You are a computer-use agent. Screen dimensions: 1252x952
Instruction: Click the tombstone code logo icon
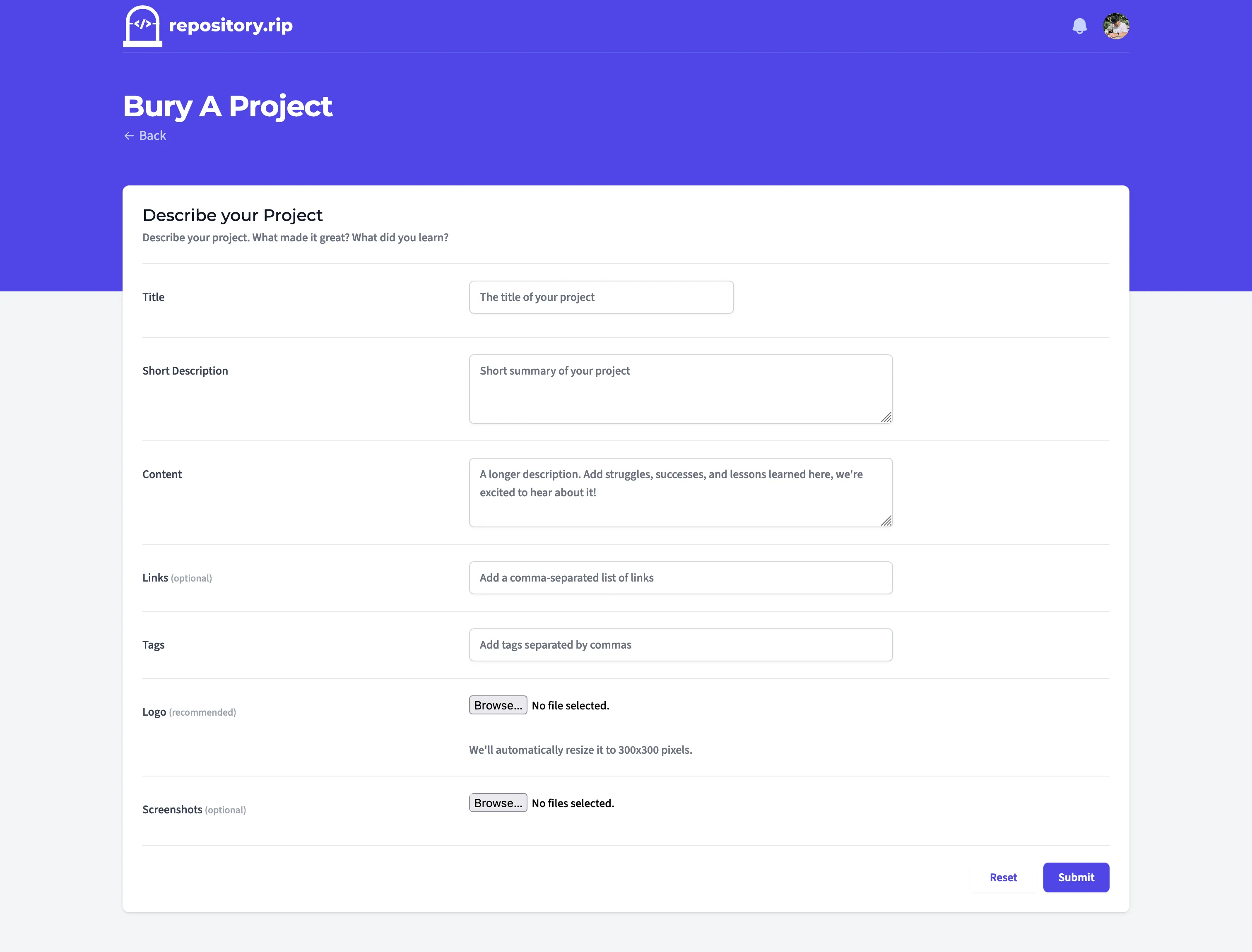click(x=142, y=26)
